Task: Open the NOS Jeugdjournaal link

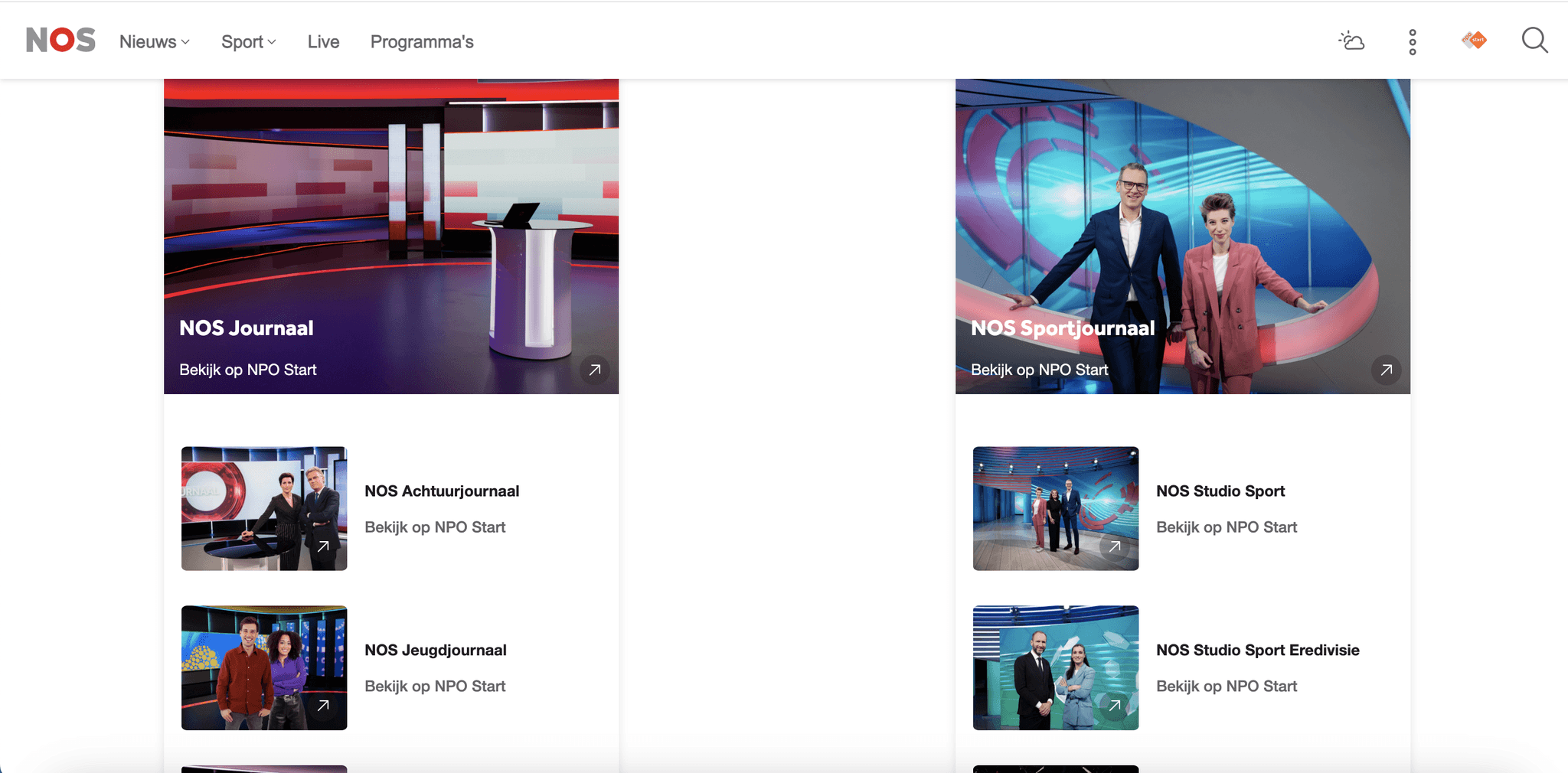Action: pyautogui.click(x=436, y=651)
